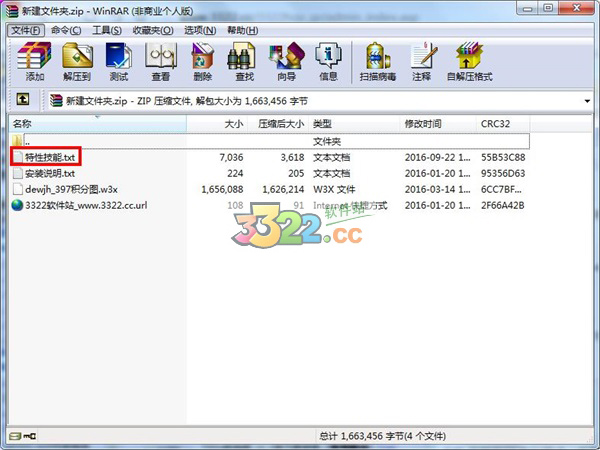Click CRC32 value 2F66A42B

point(503,205)
